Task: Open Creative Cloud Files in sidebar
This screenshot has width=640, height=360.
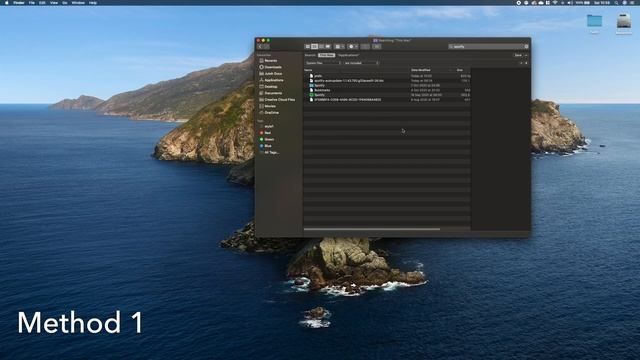Action: tap(277, 100)
